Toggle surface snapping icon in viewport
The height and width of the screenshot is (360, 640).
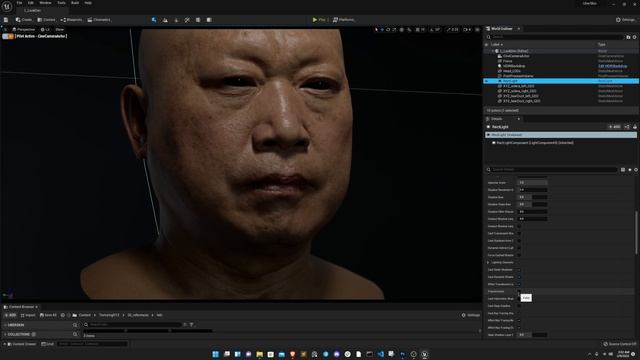[409, 29]
